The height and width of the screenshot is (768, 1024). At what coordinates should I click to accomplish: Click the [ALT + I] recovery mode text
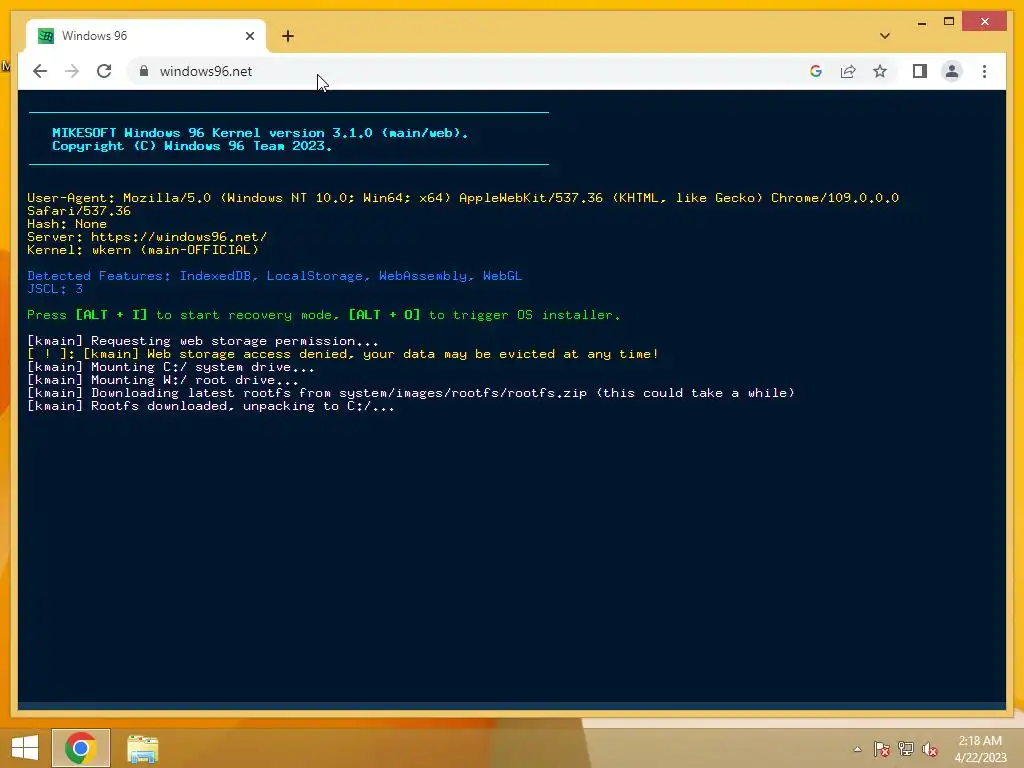point(112,315)
